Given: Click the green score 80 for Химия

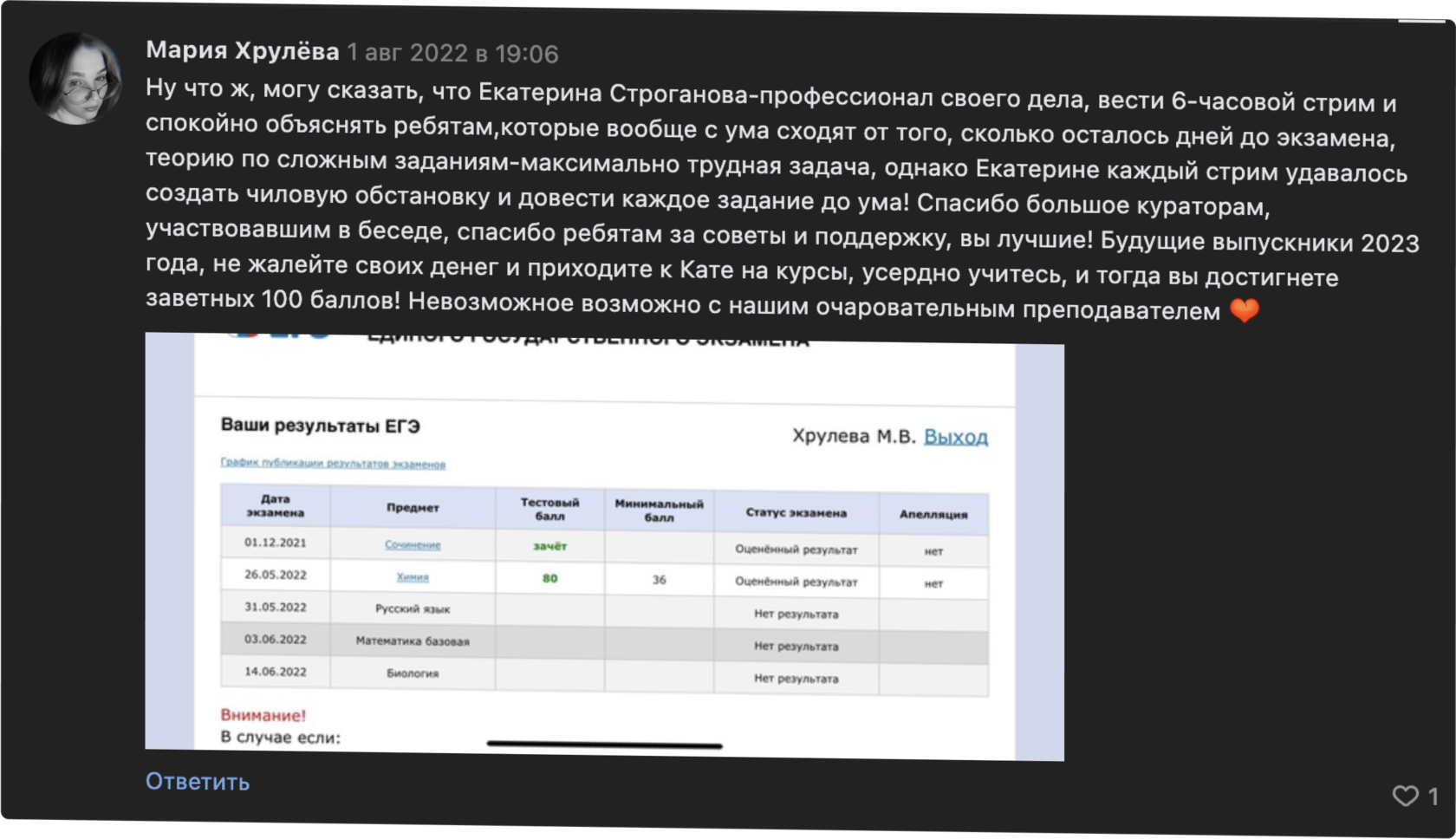Looking at the screenshot, I should [x=549, y=578].
